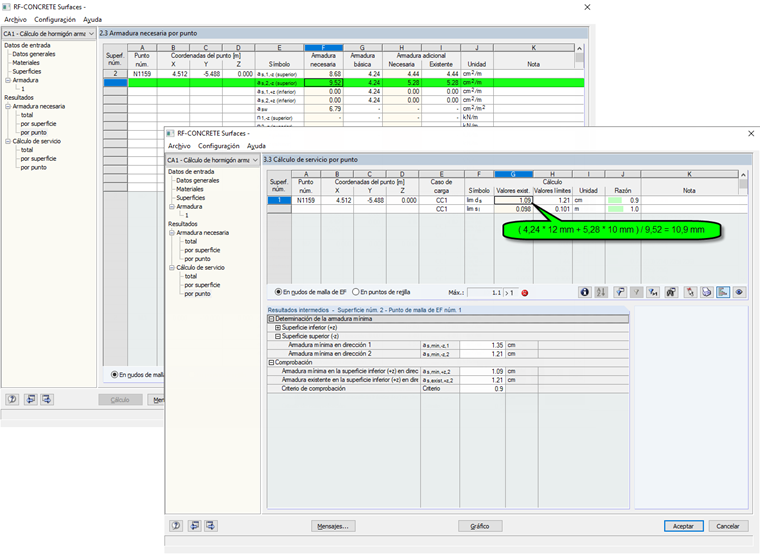Image resolution: width=760 pixels, height=554 pixels.
Task: Select 'Superficies' in front window tree
Action: 190,198
